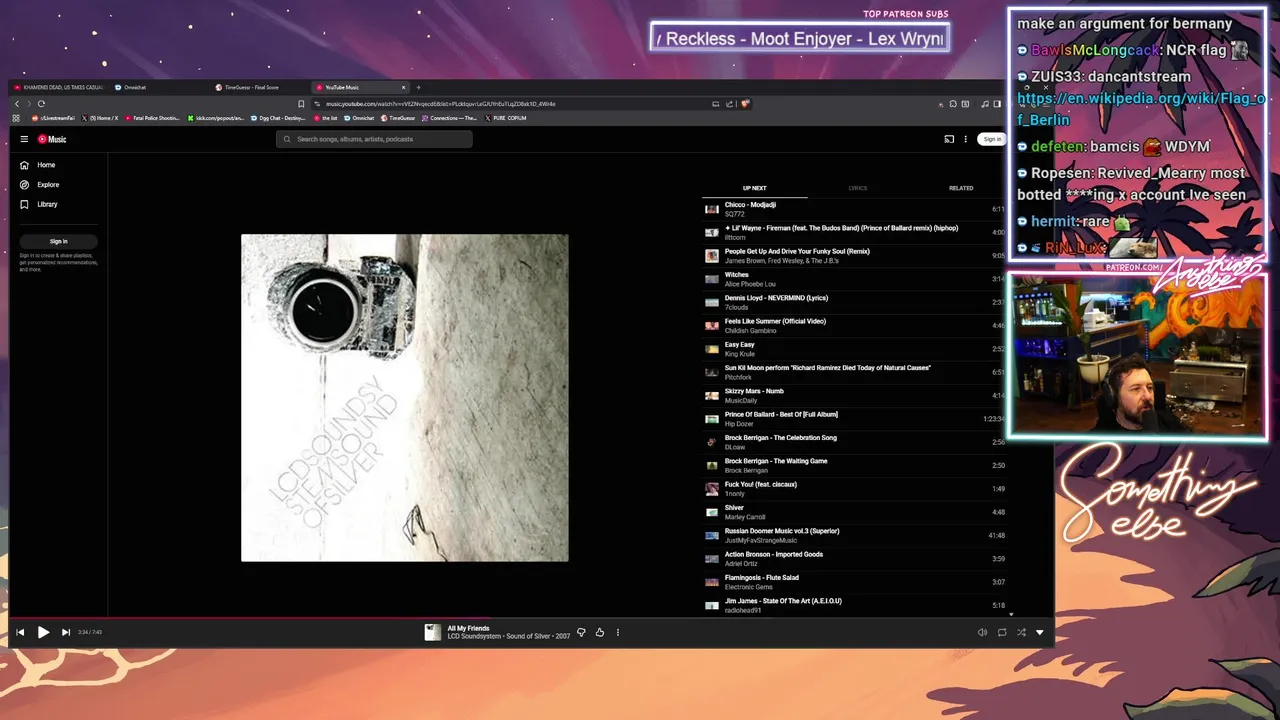Play Chicco - Modjadji from queue
The image size is (1280, 720).
coord(855,209)
